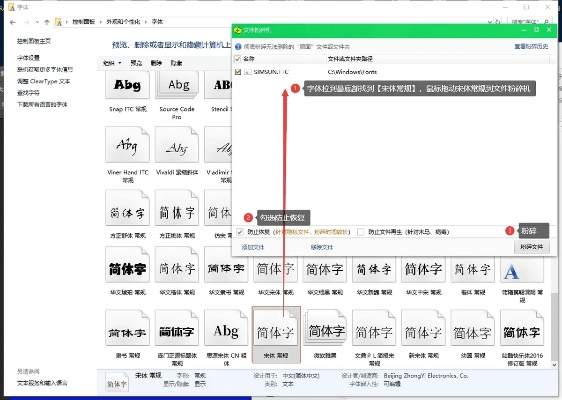The width and height of the screenshot is (562, 400).
Task: Click SIMSUN.TTC file name in list
Action: click(271, 72)
